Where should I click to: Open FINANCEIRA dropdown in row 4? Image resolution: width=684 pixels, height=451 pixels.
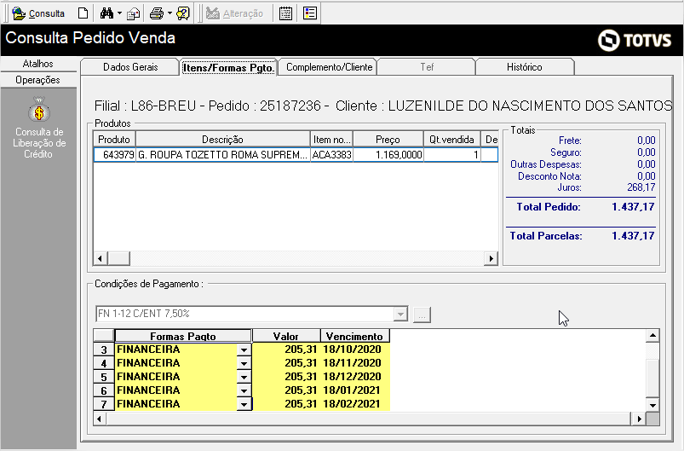click(244, 363)
